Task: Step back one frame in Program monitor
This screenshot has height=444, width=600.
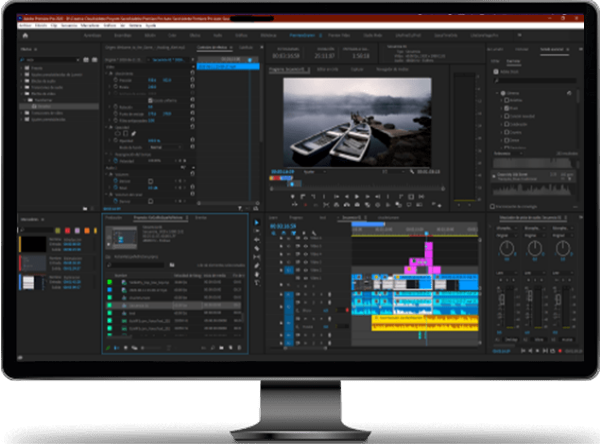Action: (346, 196)
